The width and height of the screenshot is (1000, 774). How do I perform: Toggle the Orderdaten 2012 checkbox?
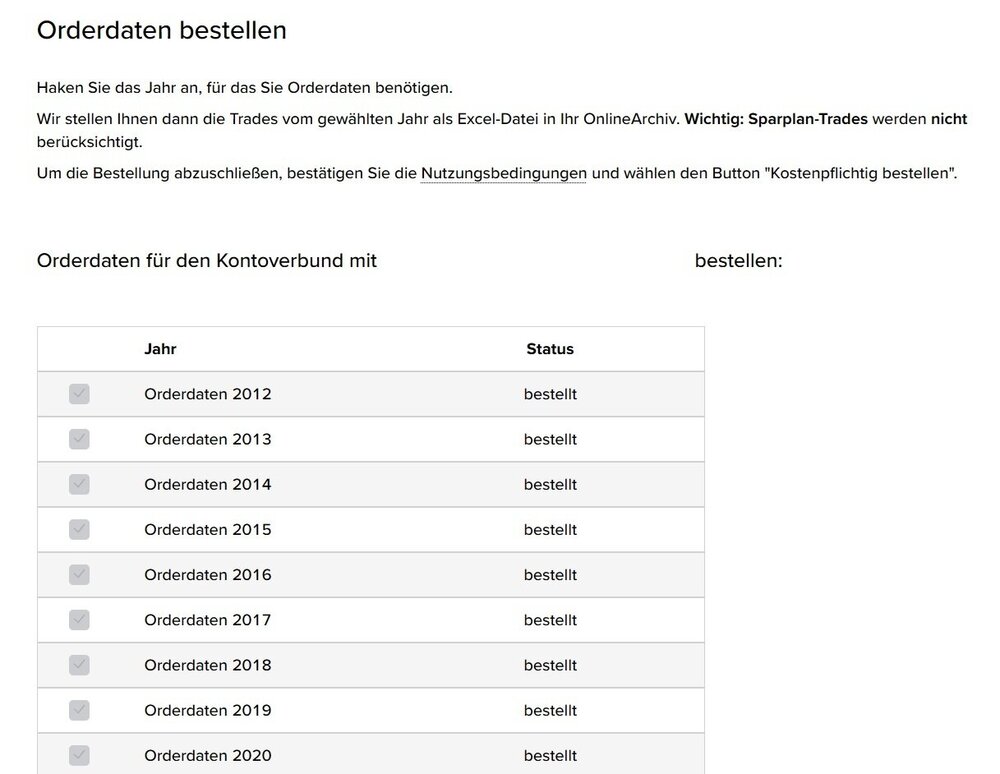79,394
